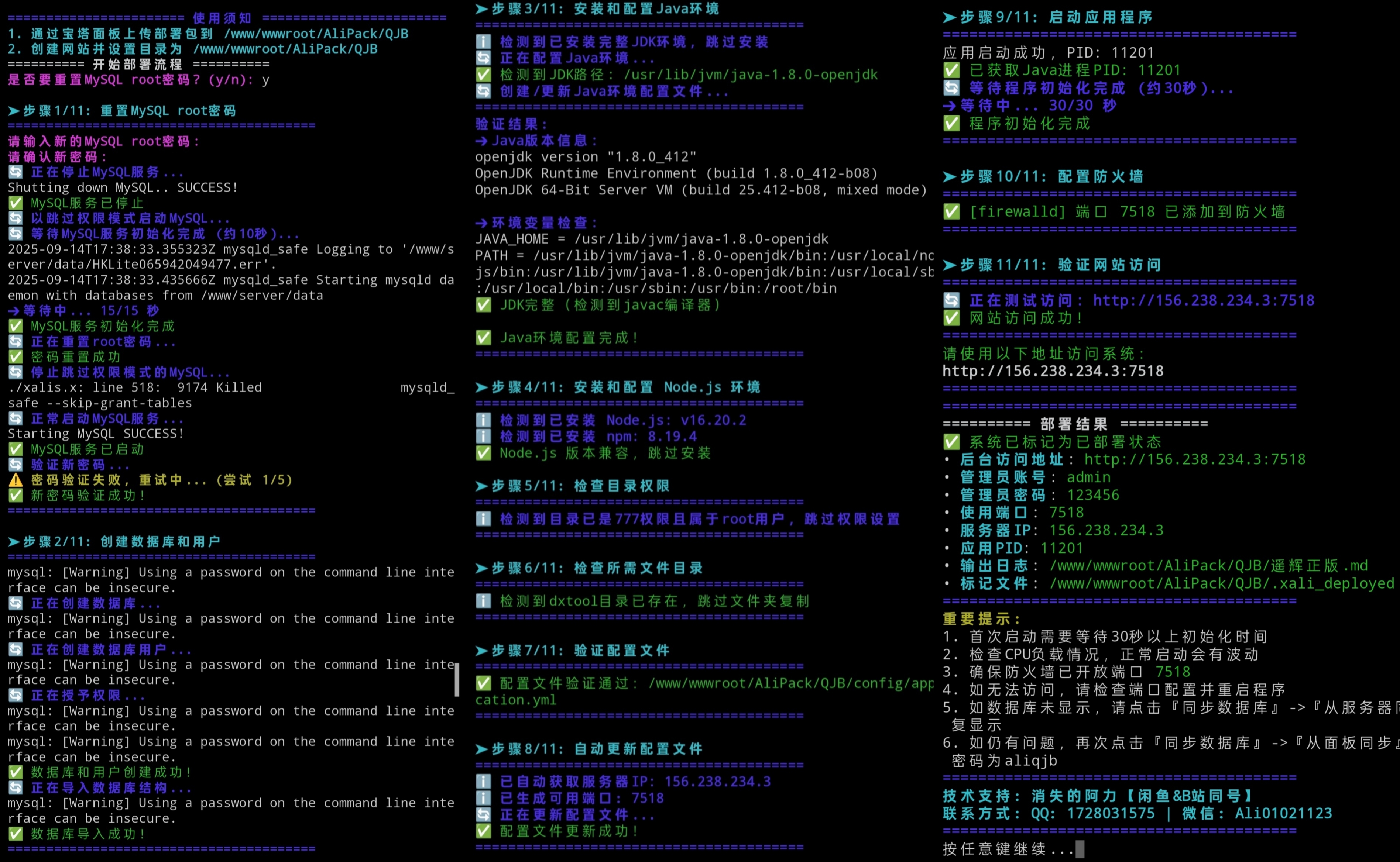Click the 部署结果 section heading
1400x862 pixels.
[x=1073, y=424]
